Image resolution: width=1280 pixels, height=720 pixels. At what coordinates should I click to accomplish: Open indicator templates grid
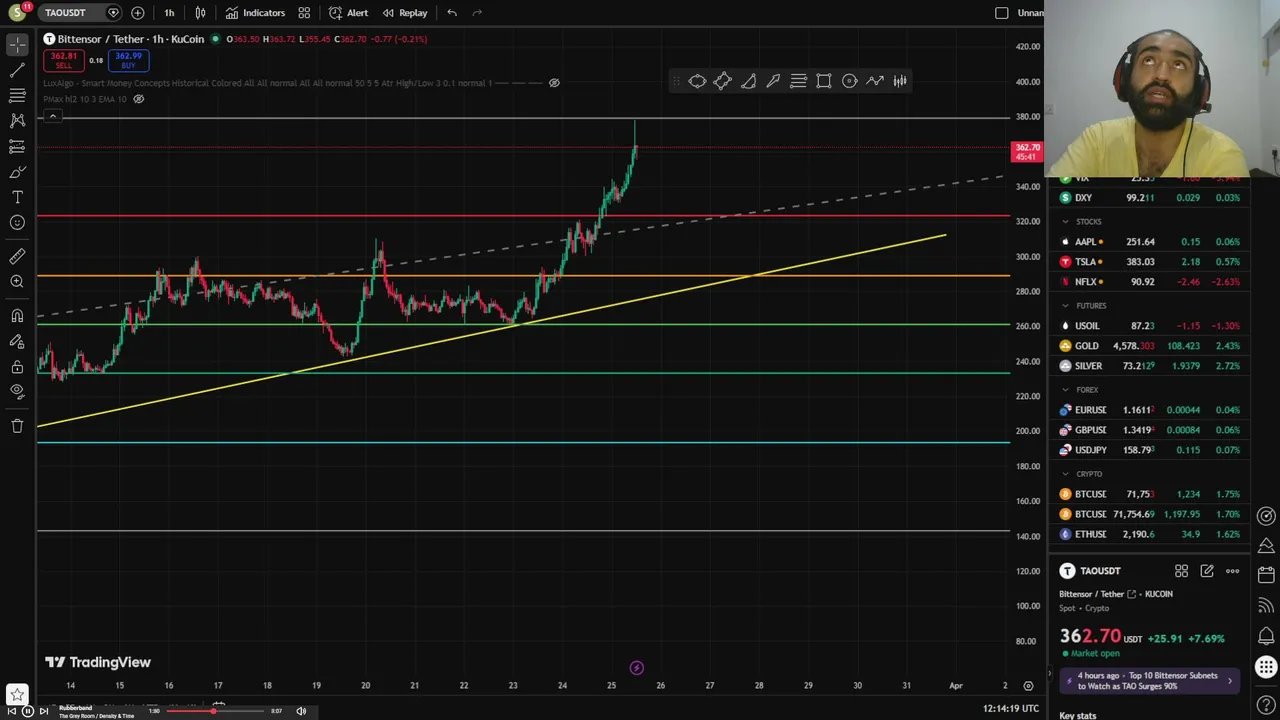point(304,13)
